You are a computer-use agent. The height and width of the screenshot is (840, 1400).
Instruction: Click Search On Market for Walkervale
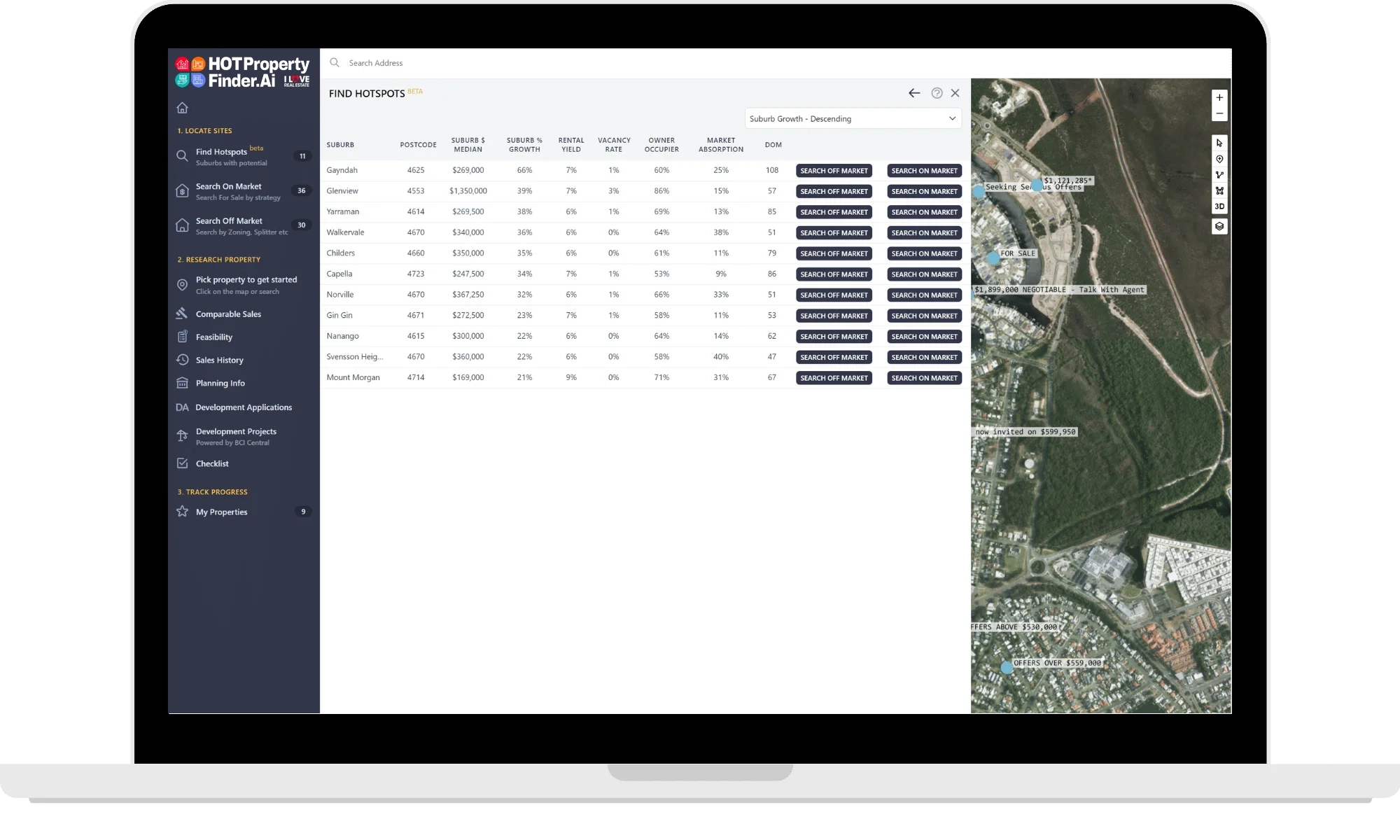click(x=924, y=233)
